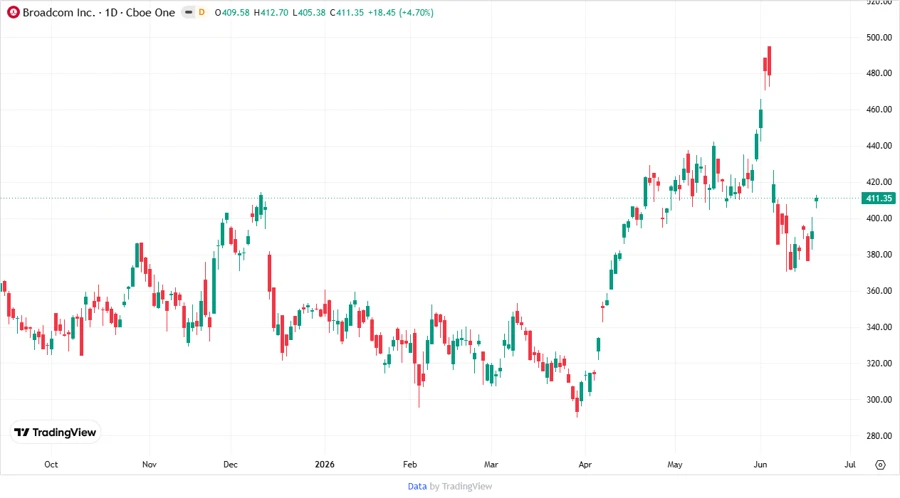Click the Broadcom red logo icon
The height and width of the screenshot is (498, 900).
tap(13, 12)
